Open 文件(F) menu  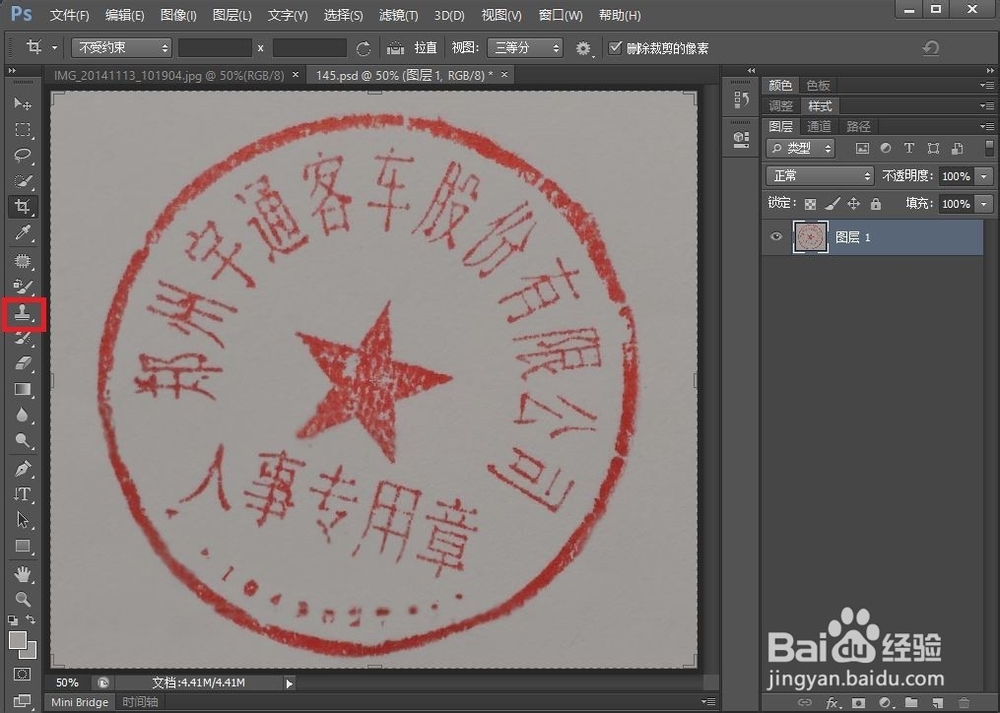point(69,15)
